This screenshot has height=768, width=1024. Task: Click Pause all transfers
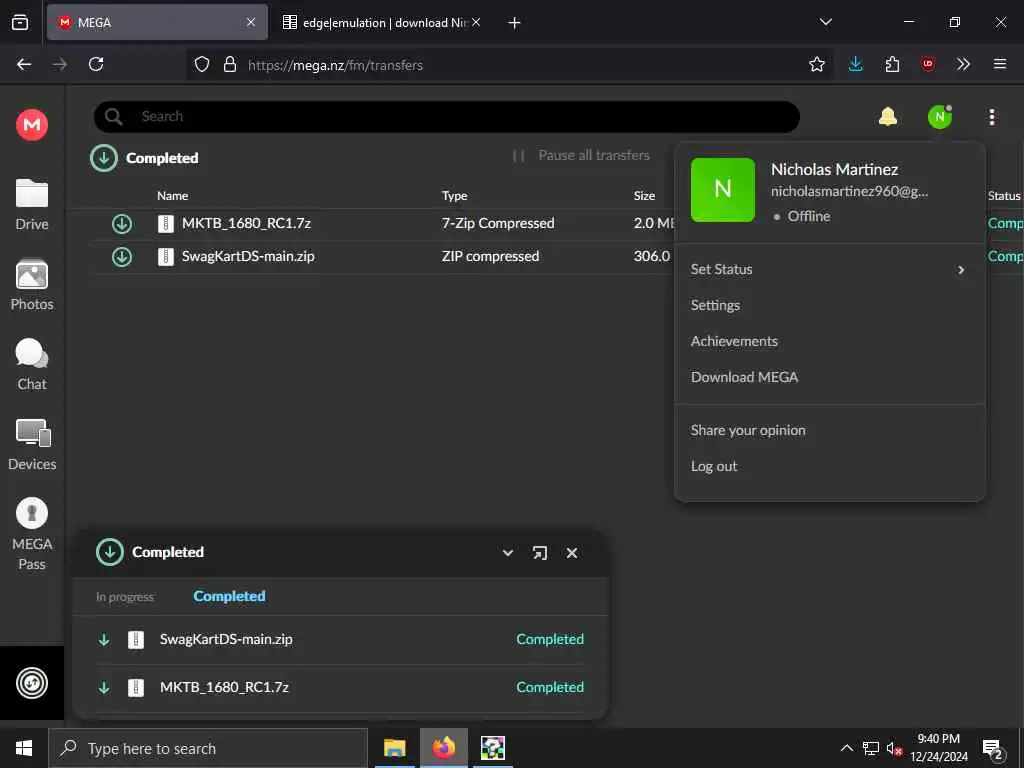(581, 155)
